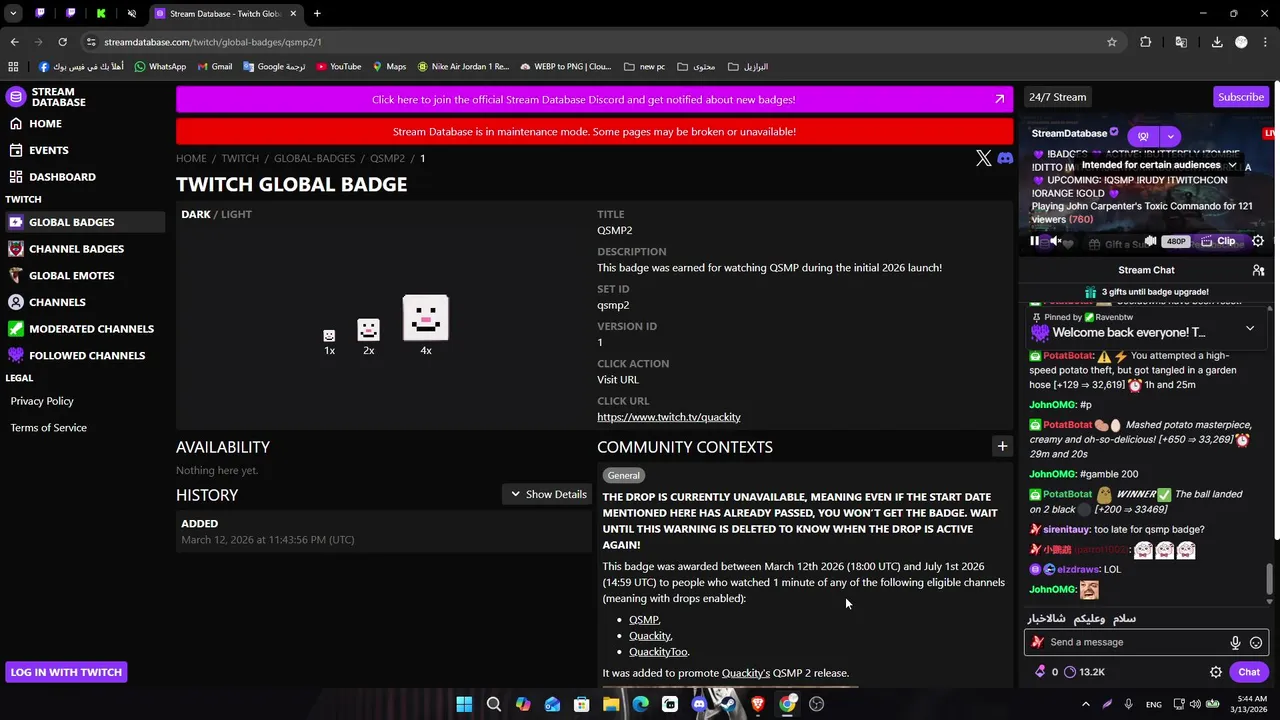Click the 2x badge preview image
The width and height of the screenshot is (1280, 720).
pyautogui.click(x=369, y=330)
